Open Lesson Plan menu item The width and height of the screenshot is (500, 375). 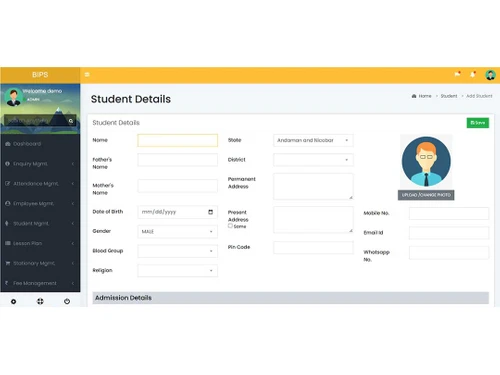tap(40, 243)
